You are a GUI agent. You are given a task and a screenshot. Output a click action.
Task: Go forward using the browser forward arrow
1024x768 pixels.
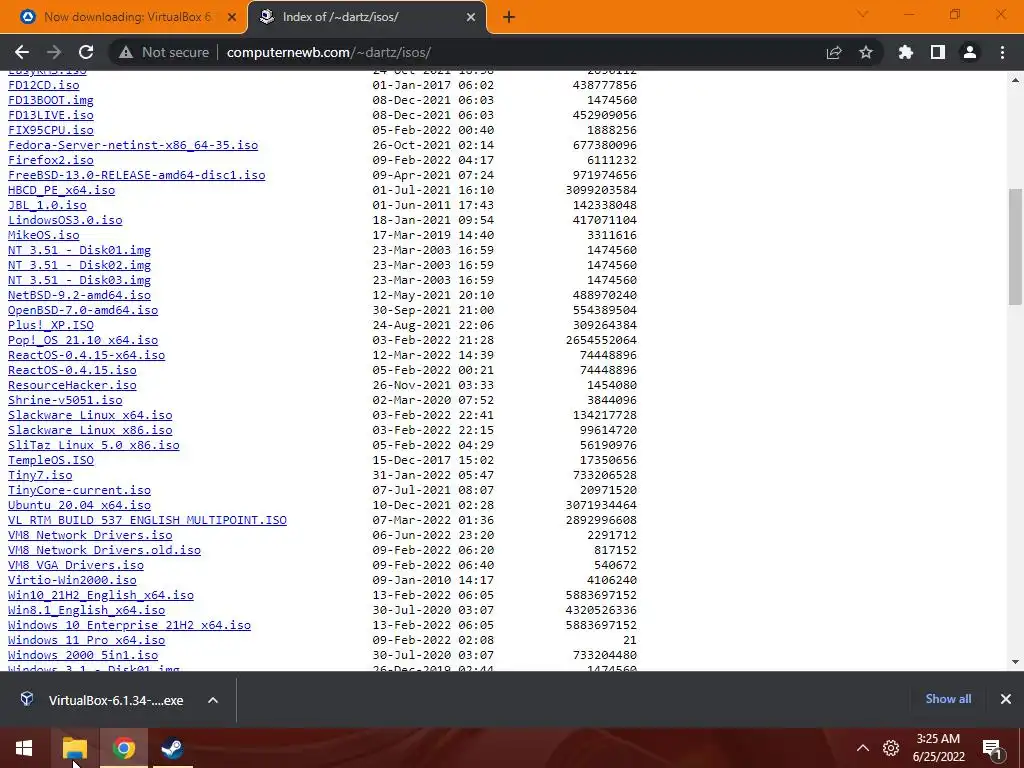54,52
